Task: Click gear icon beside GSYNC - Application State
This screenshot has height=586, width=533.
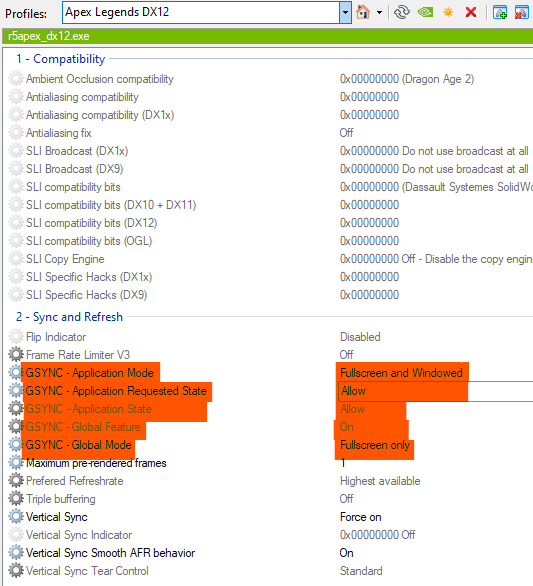Action: (x=16, y=408)
